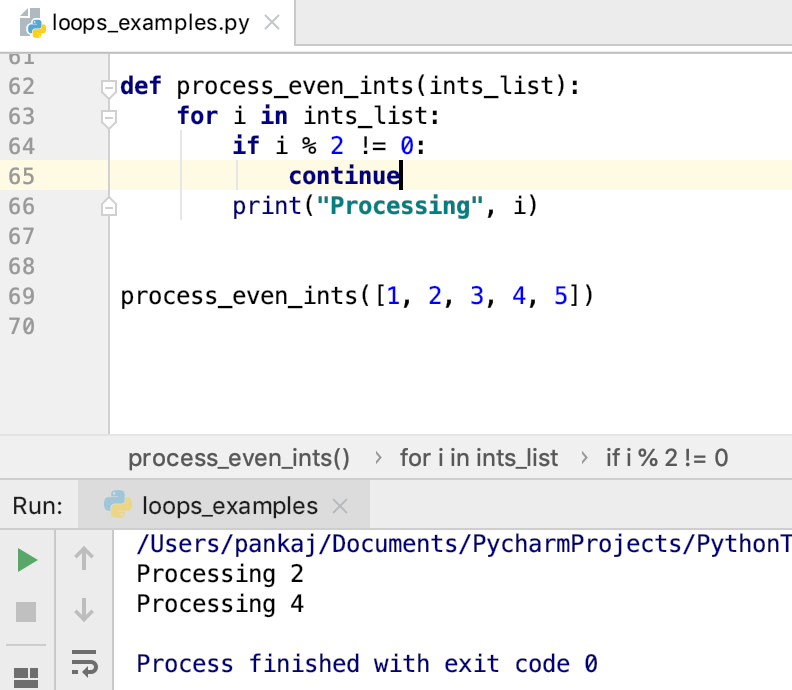Open the /Users/pankaj/Documents path link in console
This screenshot has width=792, height=690.
(464, 545)
